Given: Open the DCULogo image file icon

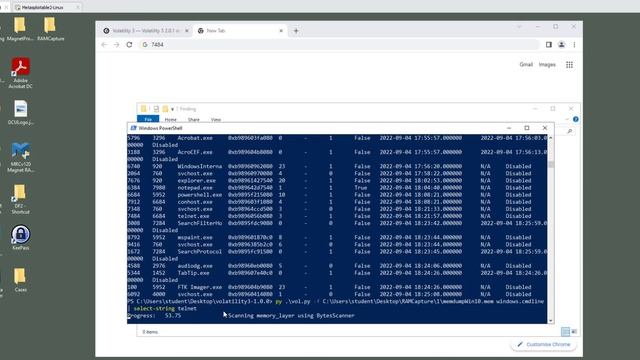Looking at the screenshot, I should click(20, 113).
